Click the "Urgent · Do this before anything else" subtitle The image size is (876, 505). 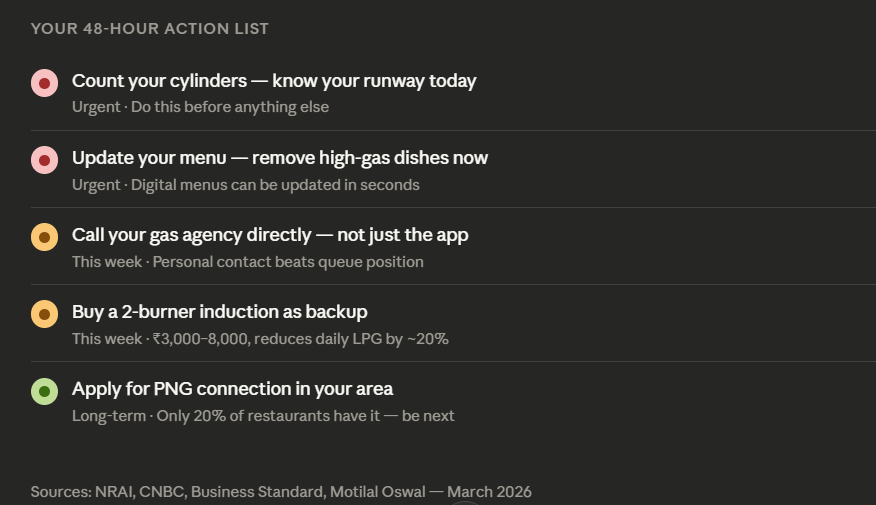(200, 107)
